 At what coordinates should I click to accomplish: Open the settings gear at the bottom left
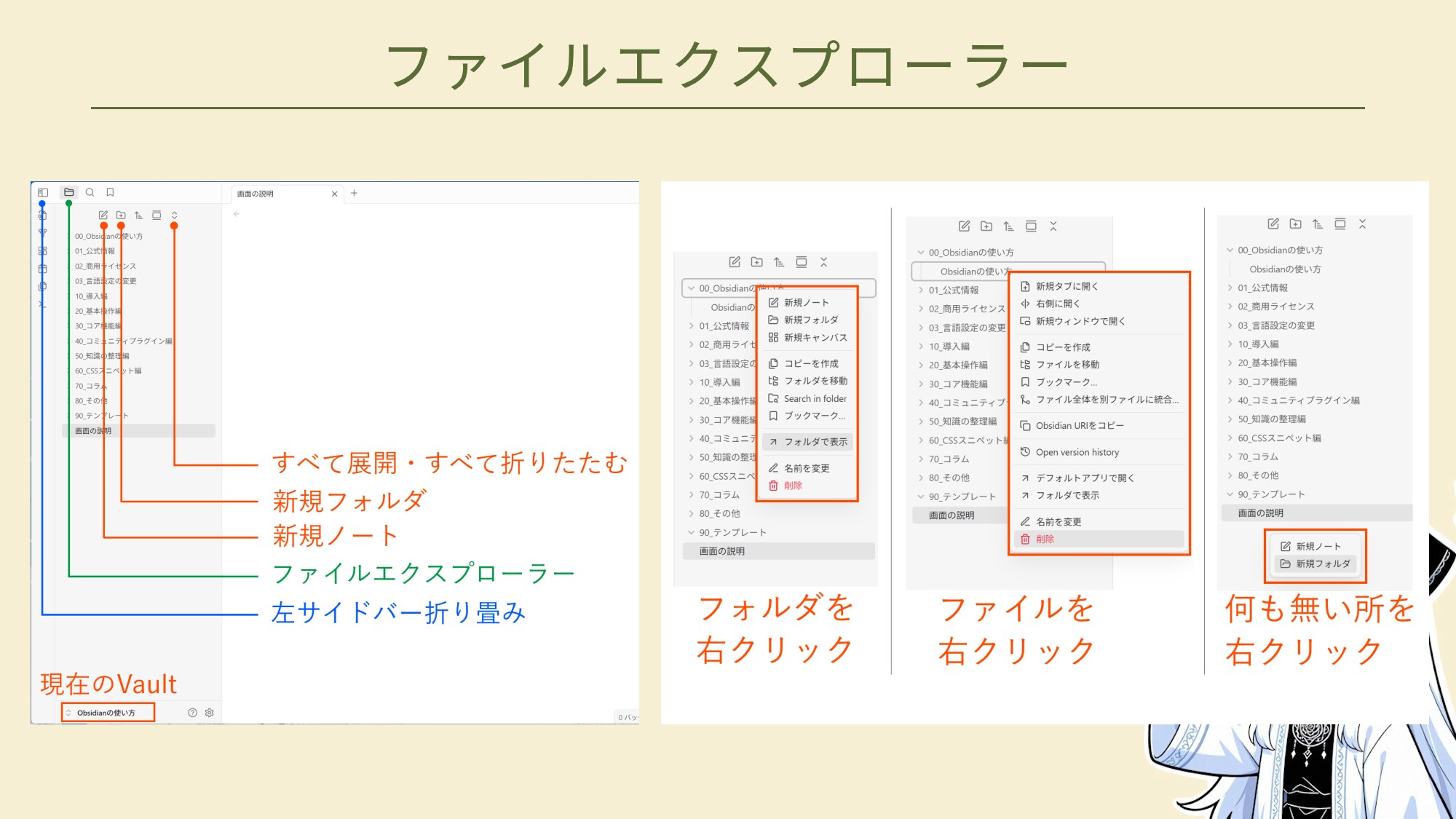click(x=210, y=713)
